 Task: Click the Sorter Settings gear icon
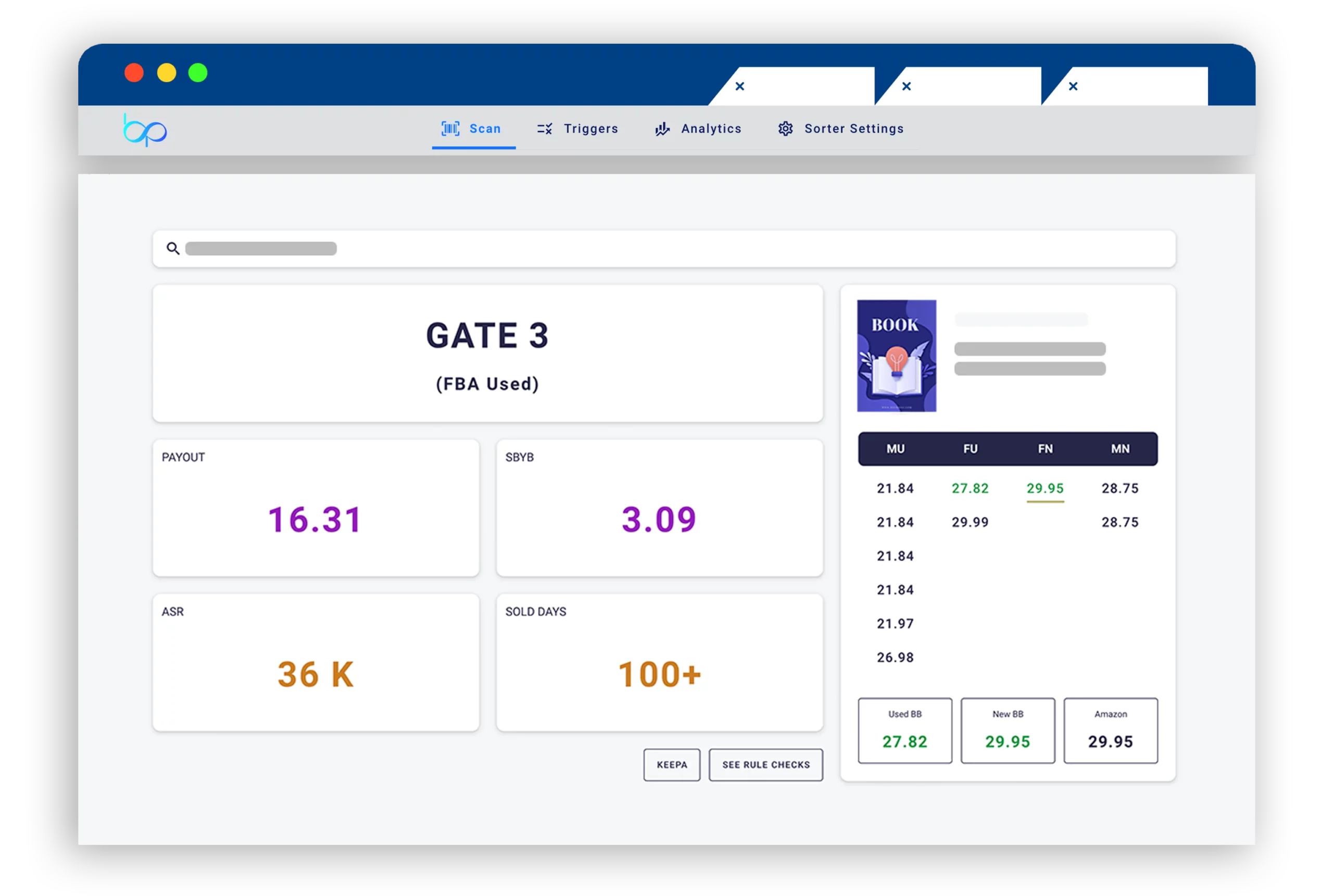click(786, 129)
